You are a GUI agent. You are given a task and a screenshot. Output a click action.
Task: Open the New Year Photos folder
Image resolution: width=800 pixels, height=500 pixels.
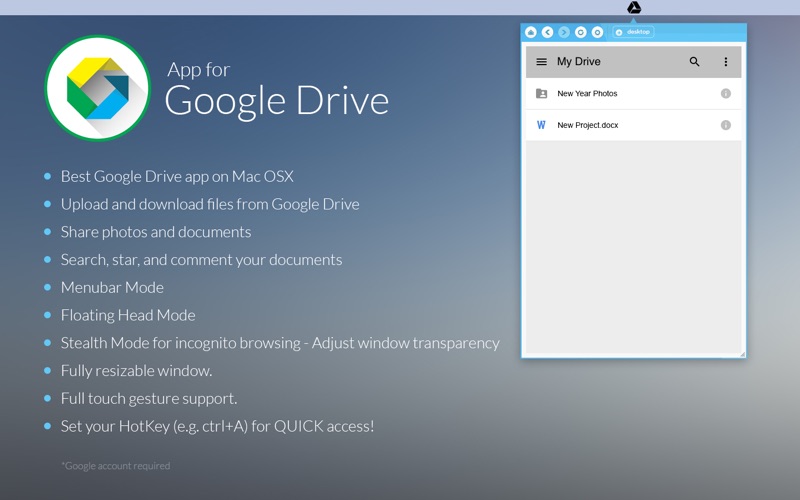[633, 93]
